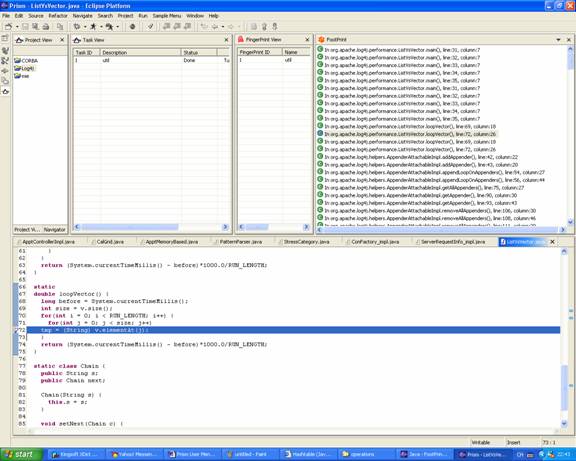This screenshot has height=461, width=576.
Task: Switch to the Yahoo! Messenger taskbar button
Action: [134, 454]
